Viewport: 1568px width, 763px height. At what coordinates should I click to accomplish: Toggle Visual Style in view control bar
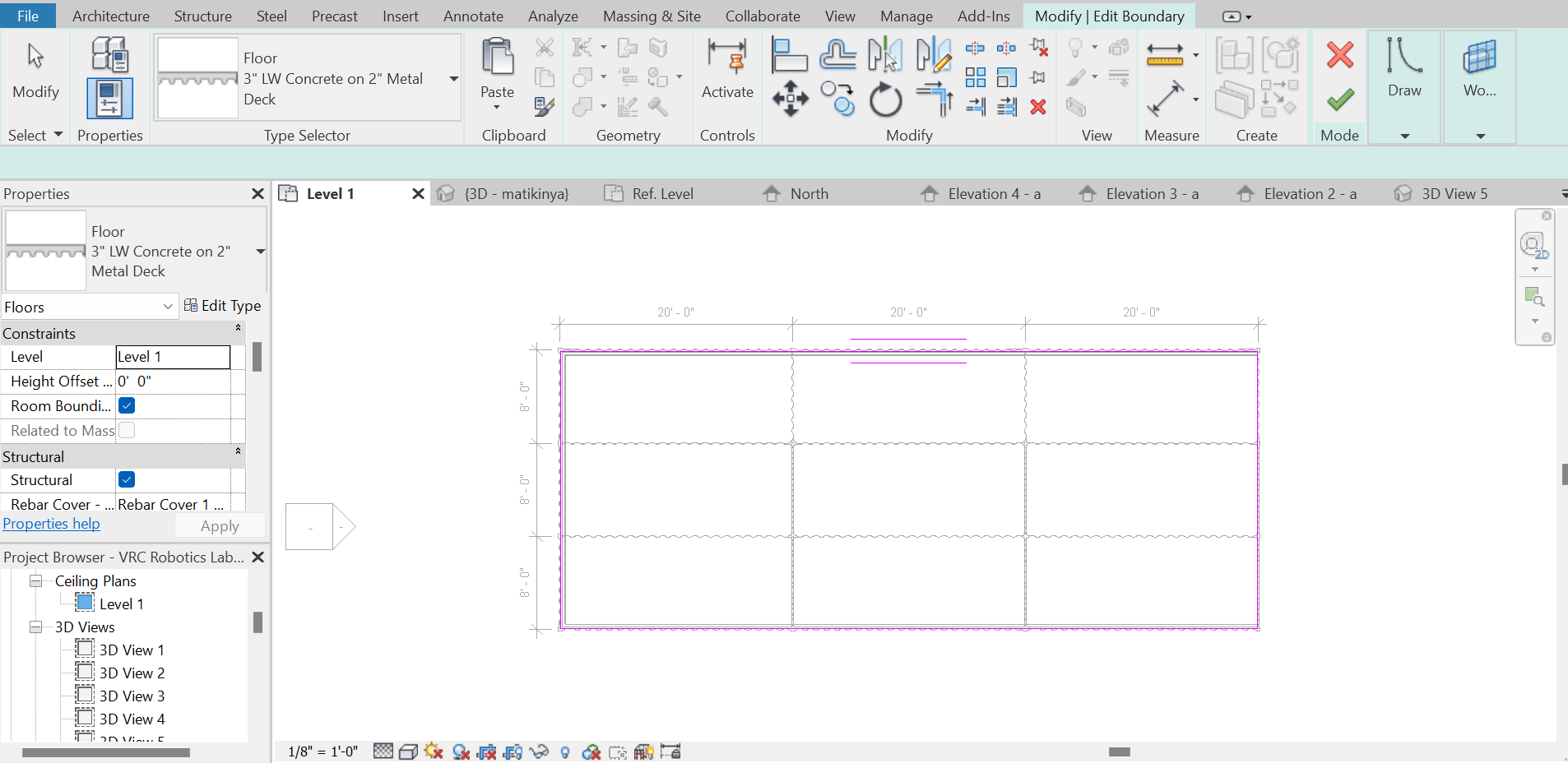408,751
